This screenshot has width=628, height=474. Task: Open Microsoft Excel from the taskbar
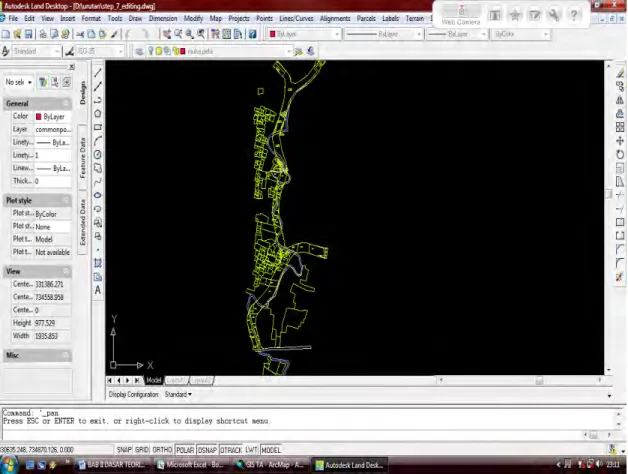(x=190, y=465)
